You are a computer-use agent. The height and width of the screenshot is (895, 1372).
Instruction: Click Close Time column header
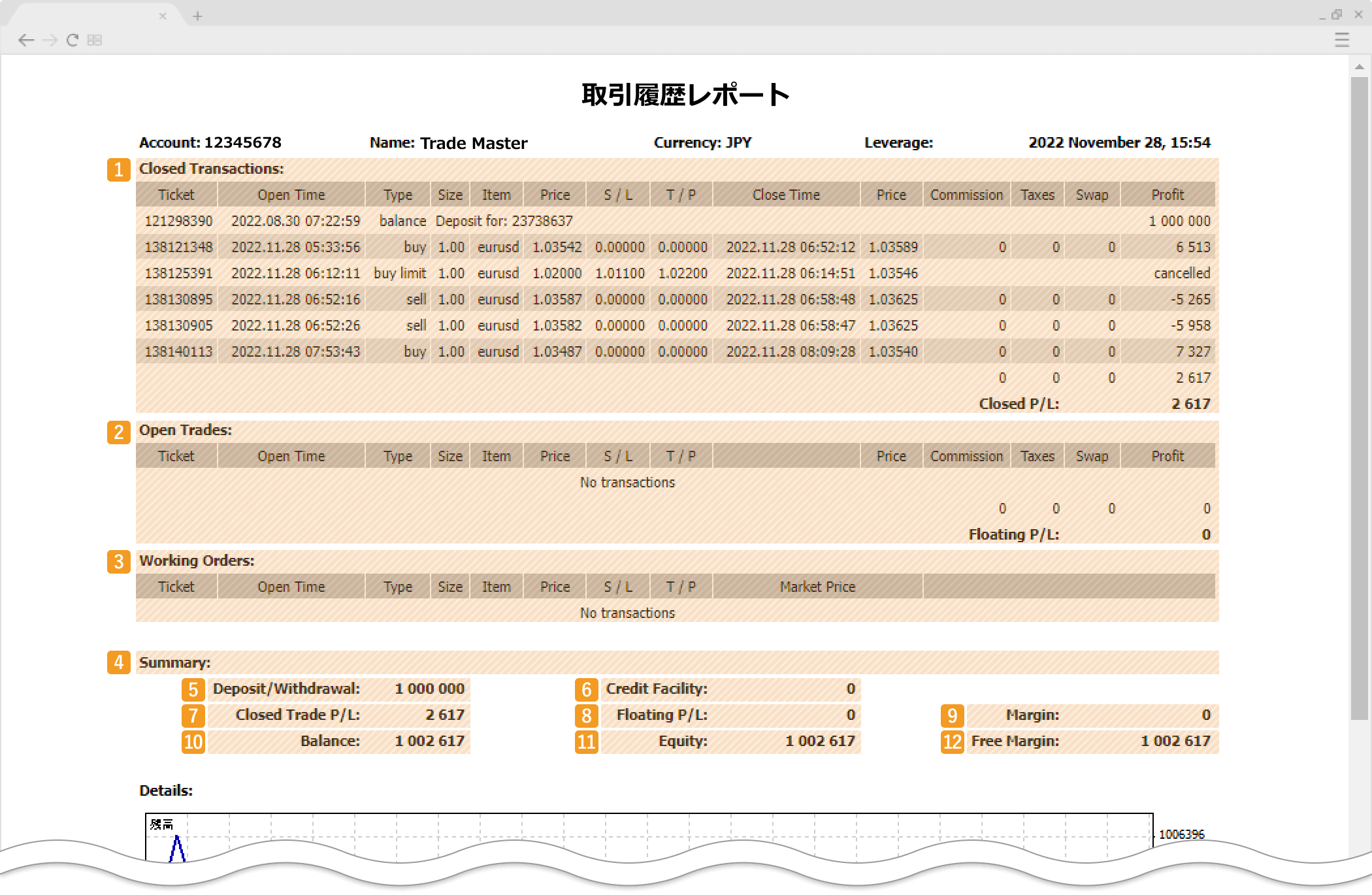click(786, 195)
